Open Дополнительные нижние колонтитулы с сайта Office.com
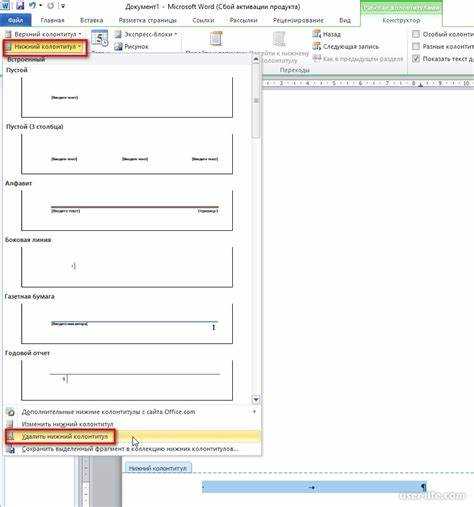 pos(133,412)
